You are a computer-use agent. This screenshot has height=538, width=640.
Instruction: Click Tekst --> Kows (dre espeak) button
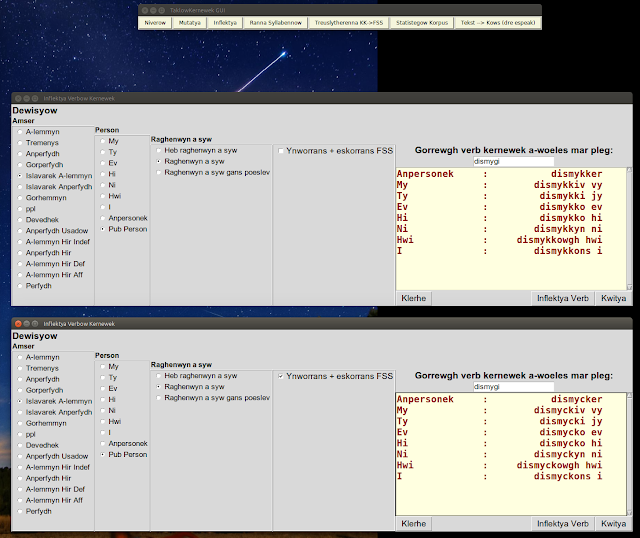498,23
